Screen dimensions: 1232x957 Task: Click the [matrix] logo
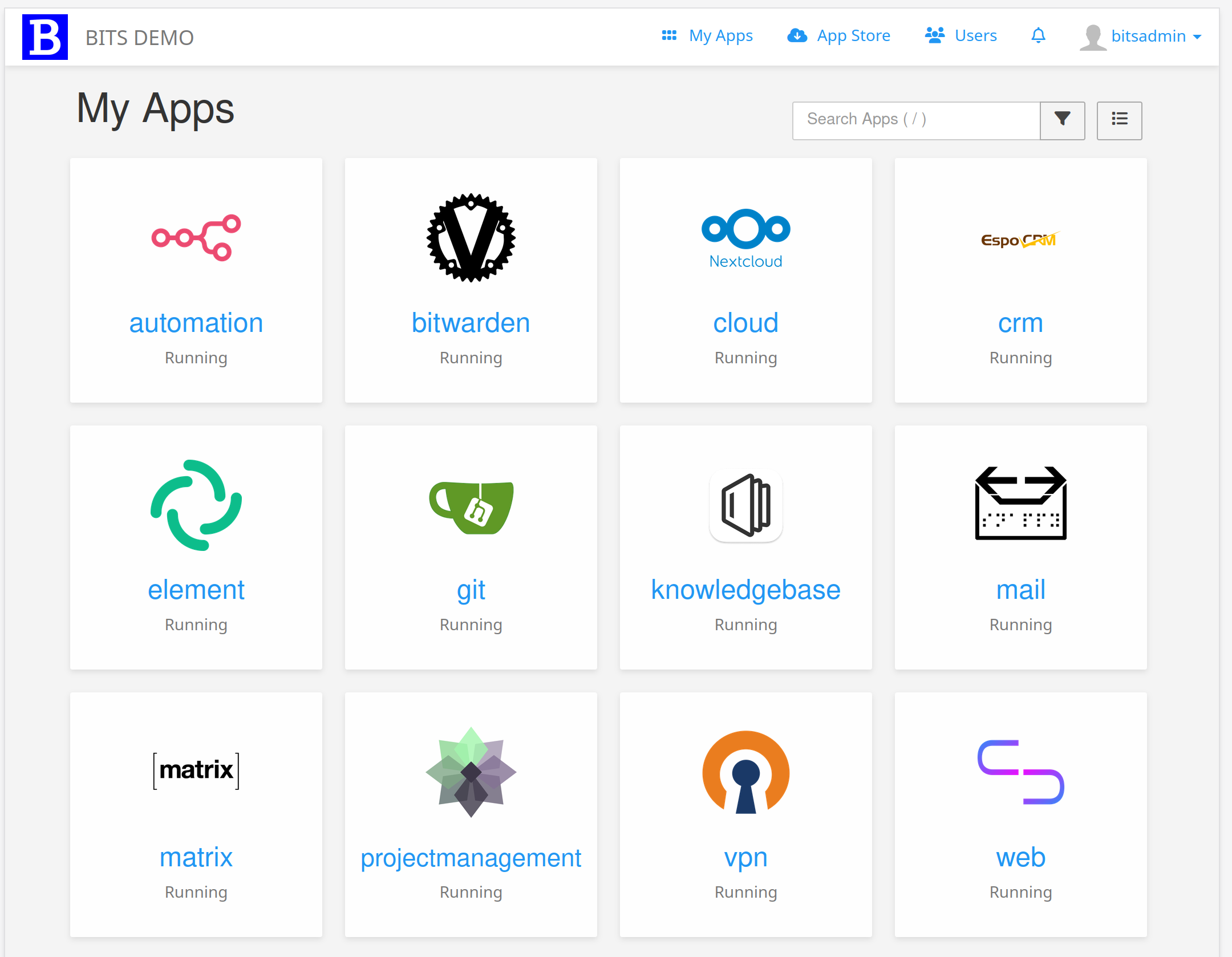[196, 771]
